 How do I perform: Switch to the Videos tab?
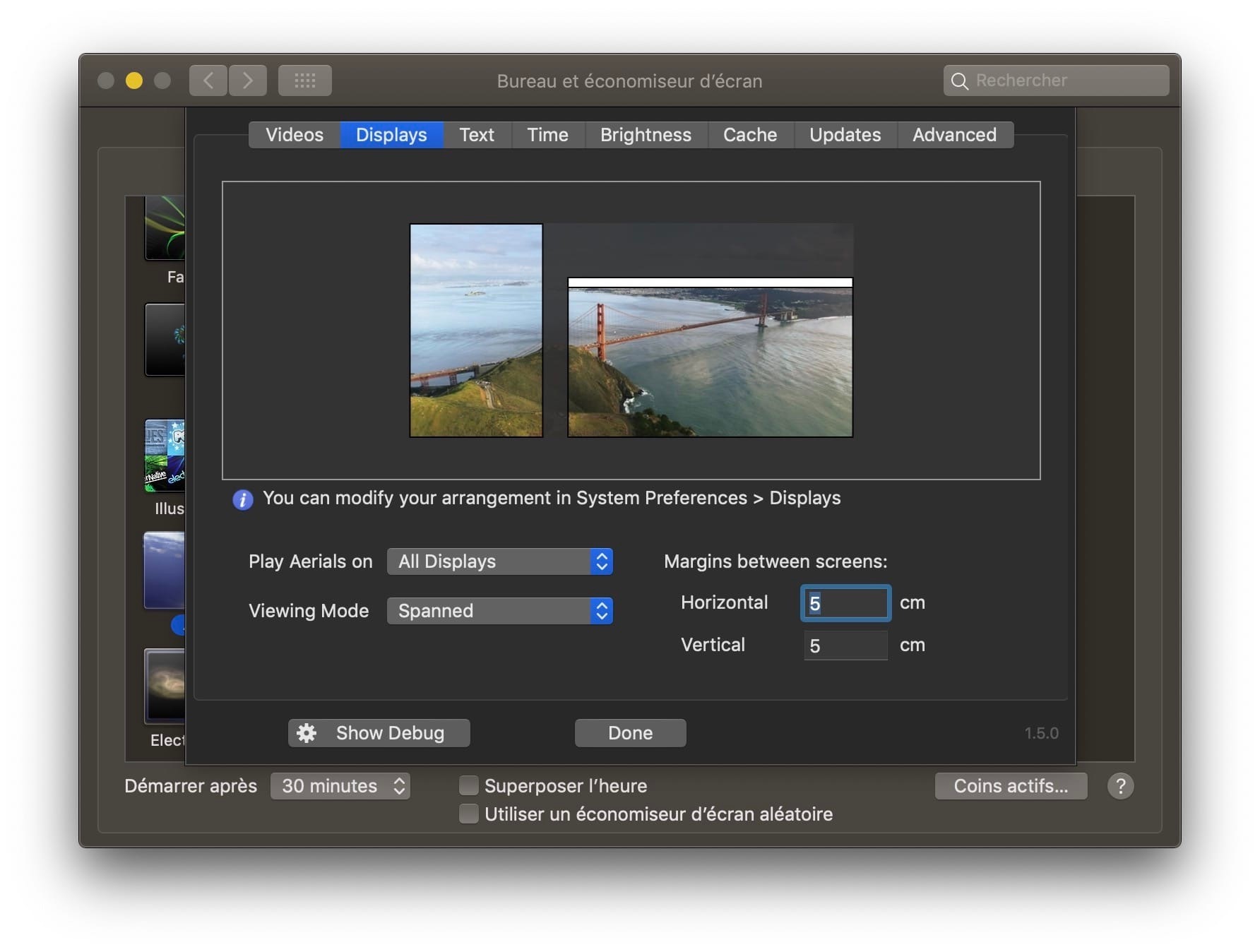click(295, 135)
